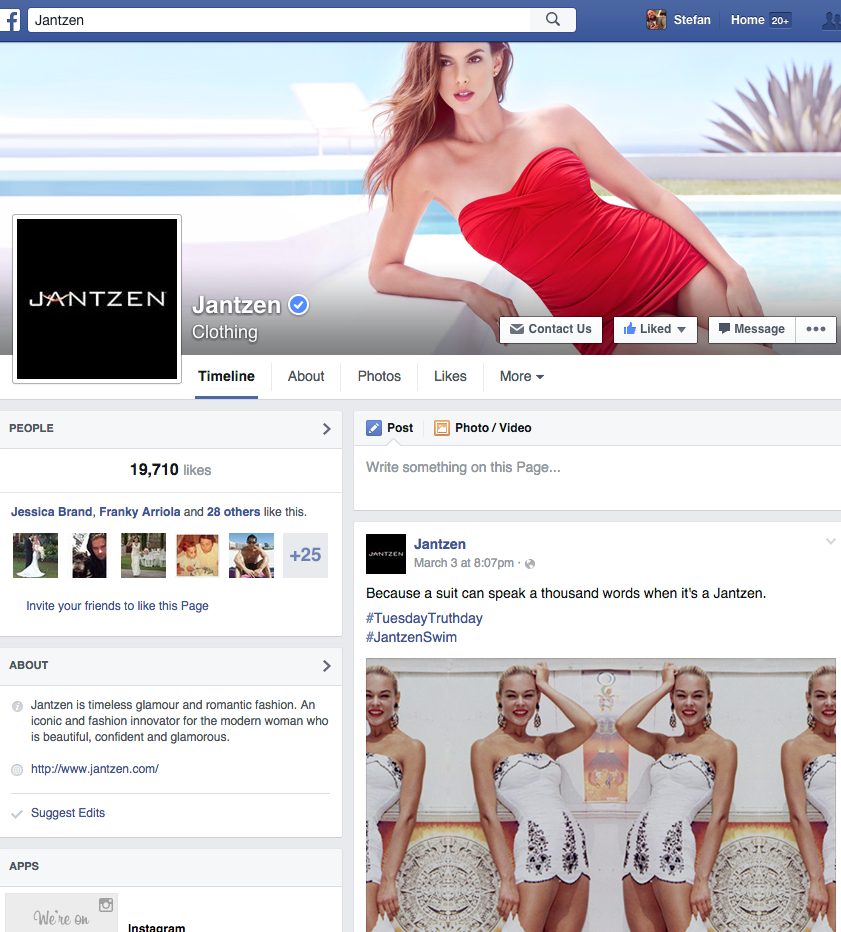Click the Post pencil icon

(x=374, y=428)
